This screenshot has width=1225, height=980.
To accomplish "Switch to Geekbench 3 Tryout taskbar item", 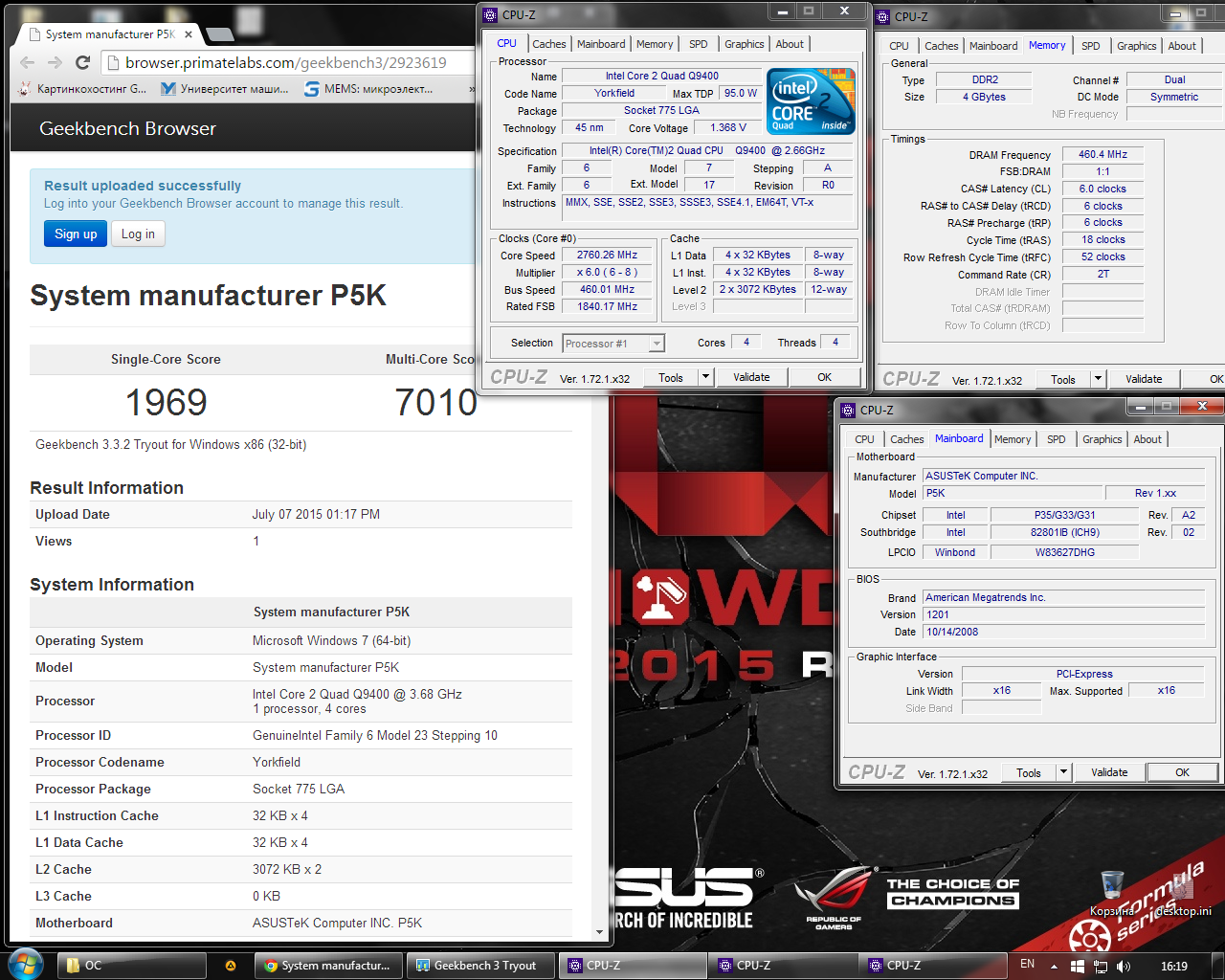I will [481, 965].
